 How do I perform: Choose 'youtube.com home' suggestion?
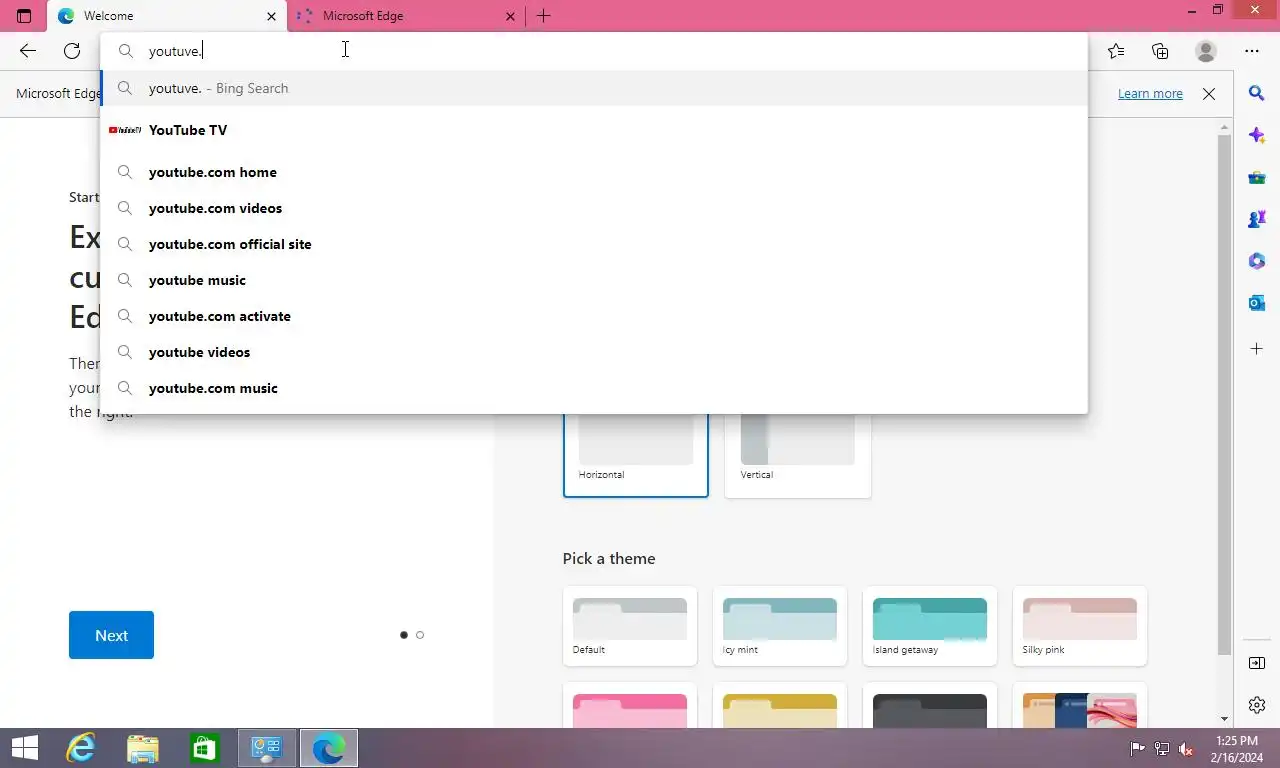[594, 172]
